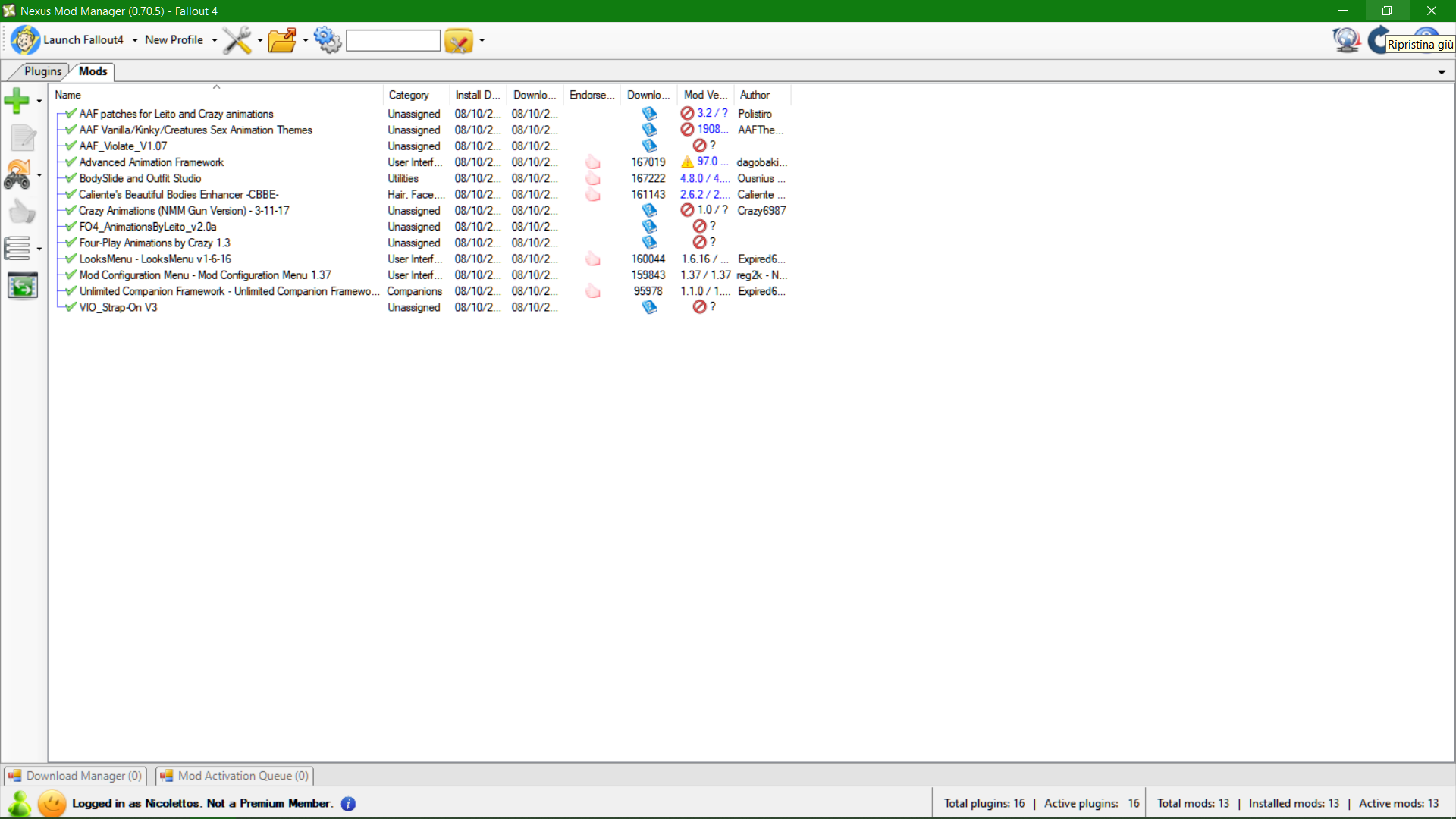Open the Download Manager (0) tab

pyautogui.click(x=75, y=776)
